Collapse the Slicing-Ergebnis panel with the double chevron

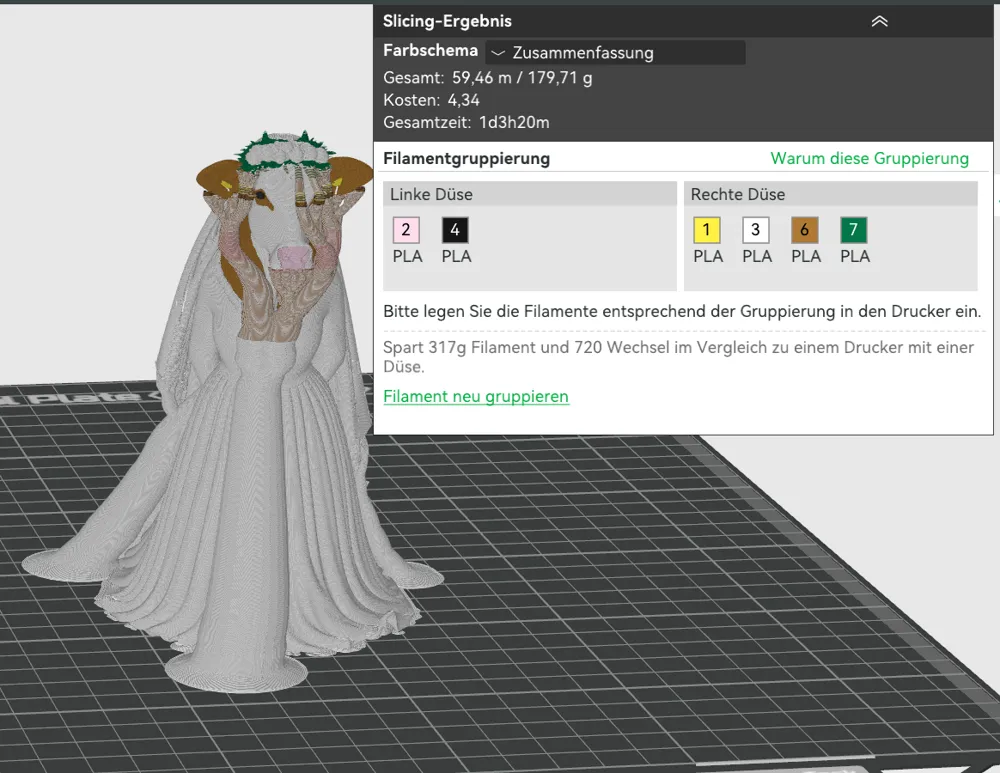point(879,21)
